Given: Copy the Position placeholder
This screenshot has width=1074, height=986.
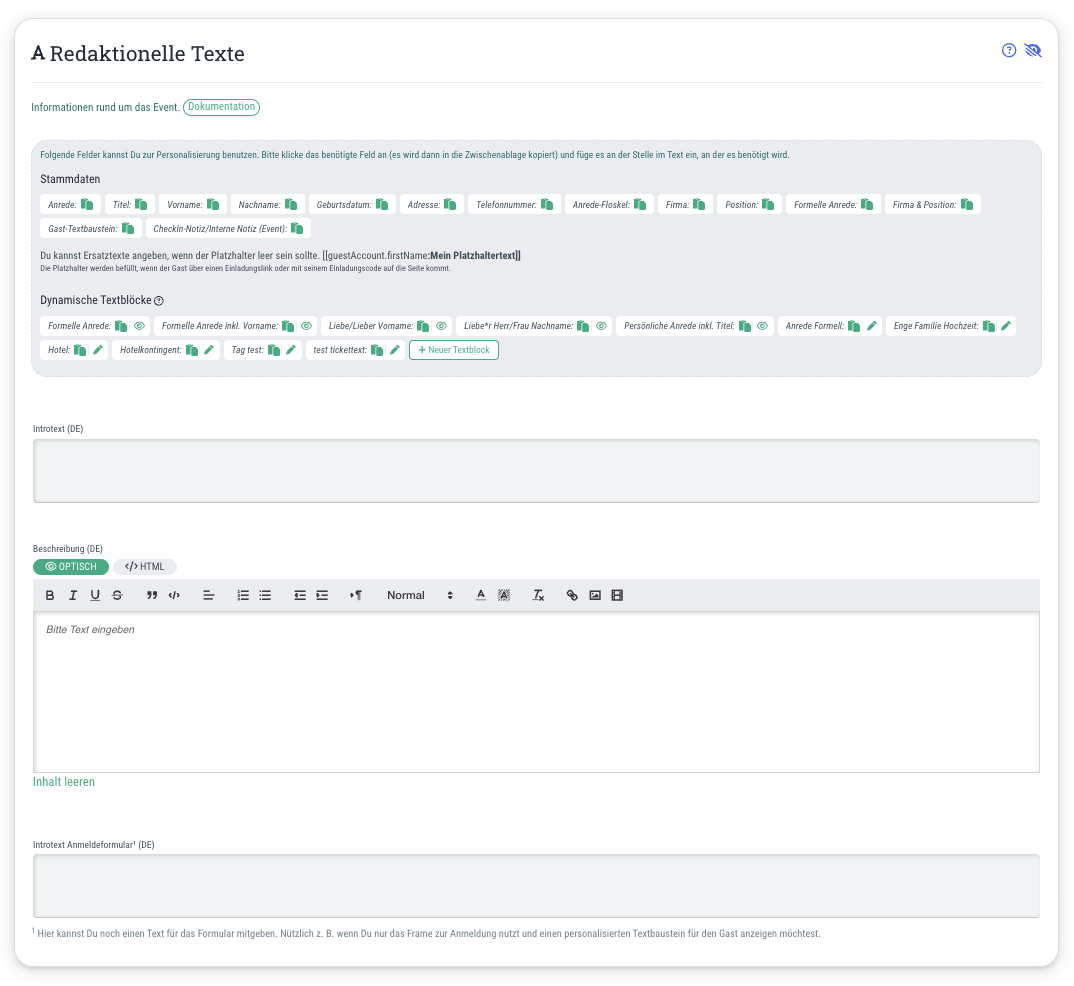Looking at the screenshot, I should [768, 204].
